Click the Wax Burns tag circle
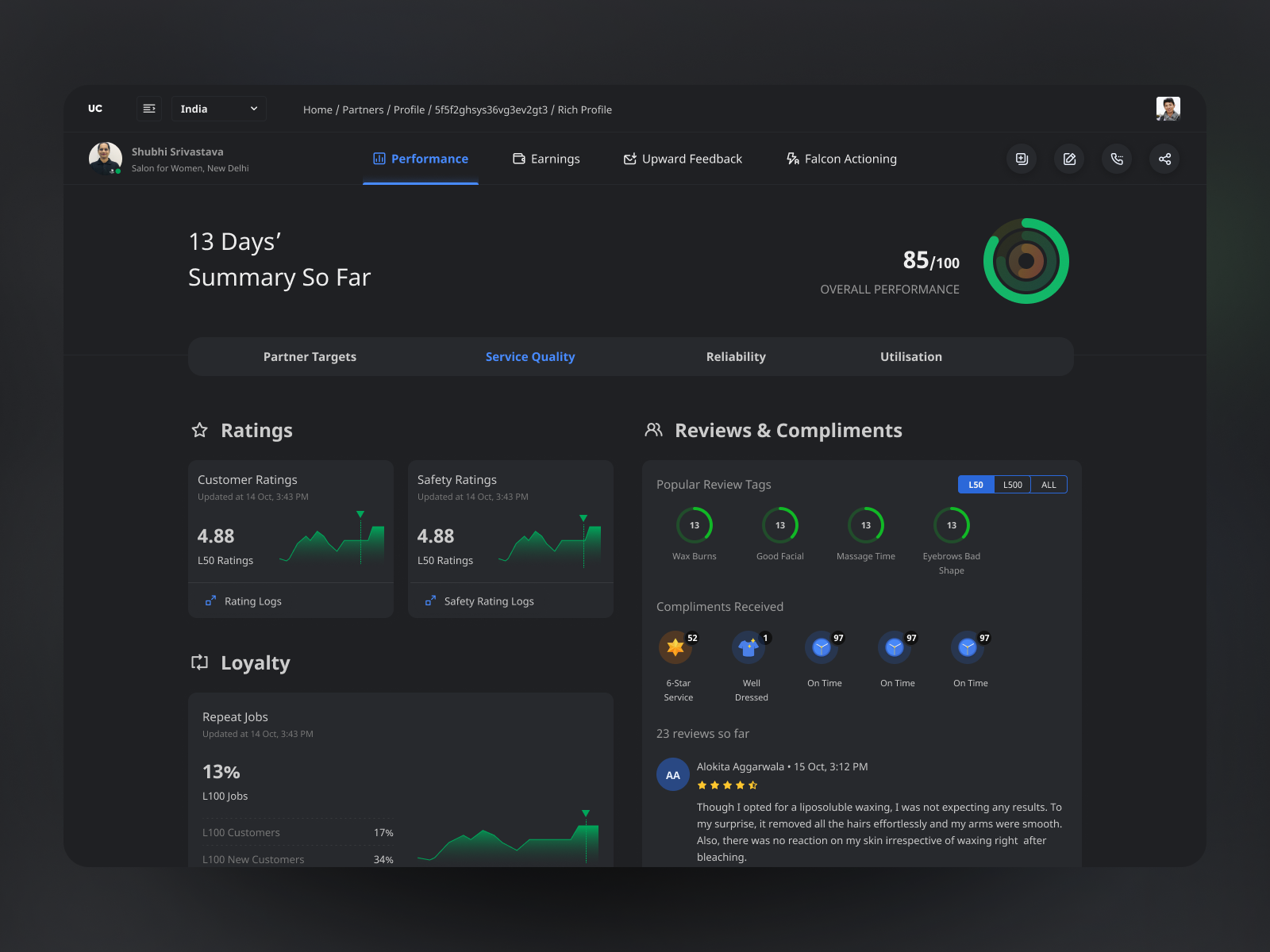This screenshot has width=1270, height=952. [695, 524]
